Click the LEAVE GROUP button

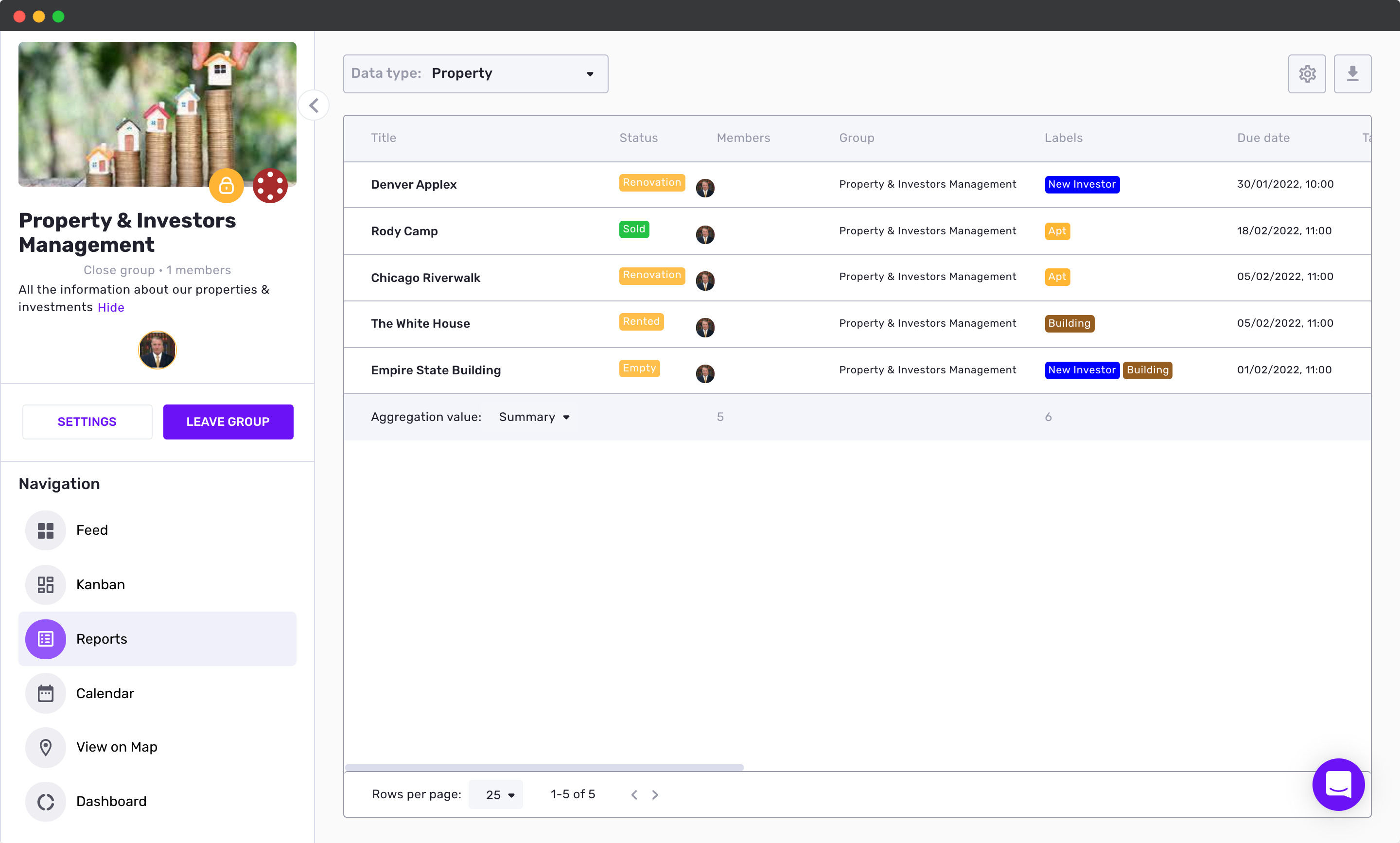[x=228, y=421]
